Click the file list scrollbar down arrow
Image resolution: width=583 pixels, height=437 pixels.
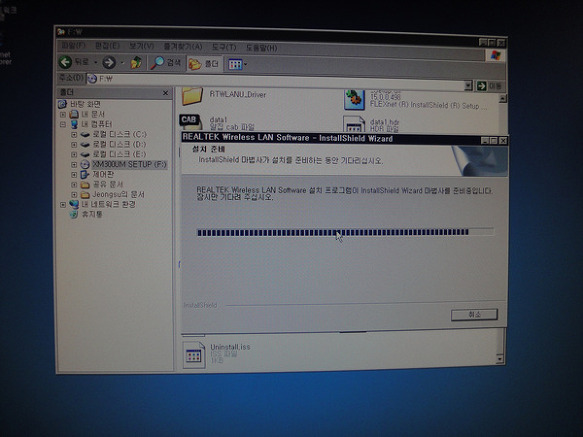click(x=499, y=359)
